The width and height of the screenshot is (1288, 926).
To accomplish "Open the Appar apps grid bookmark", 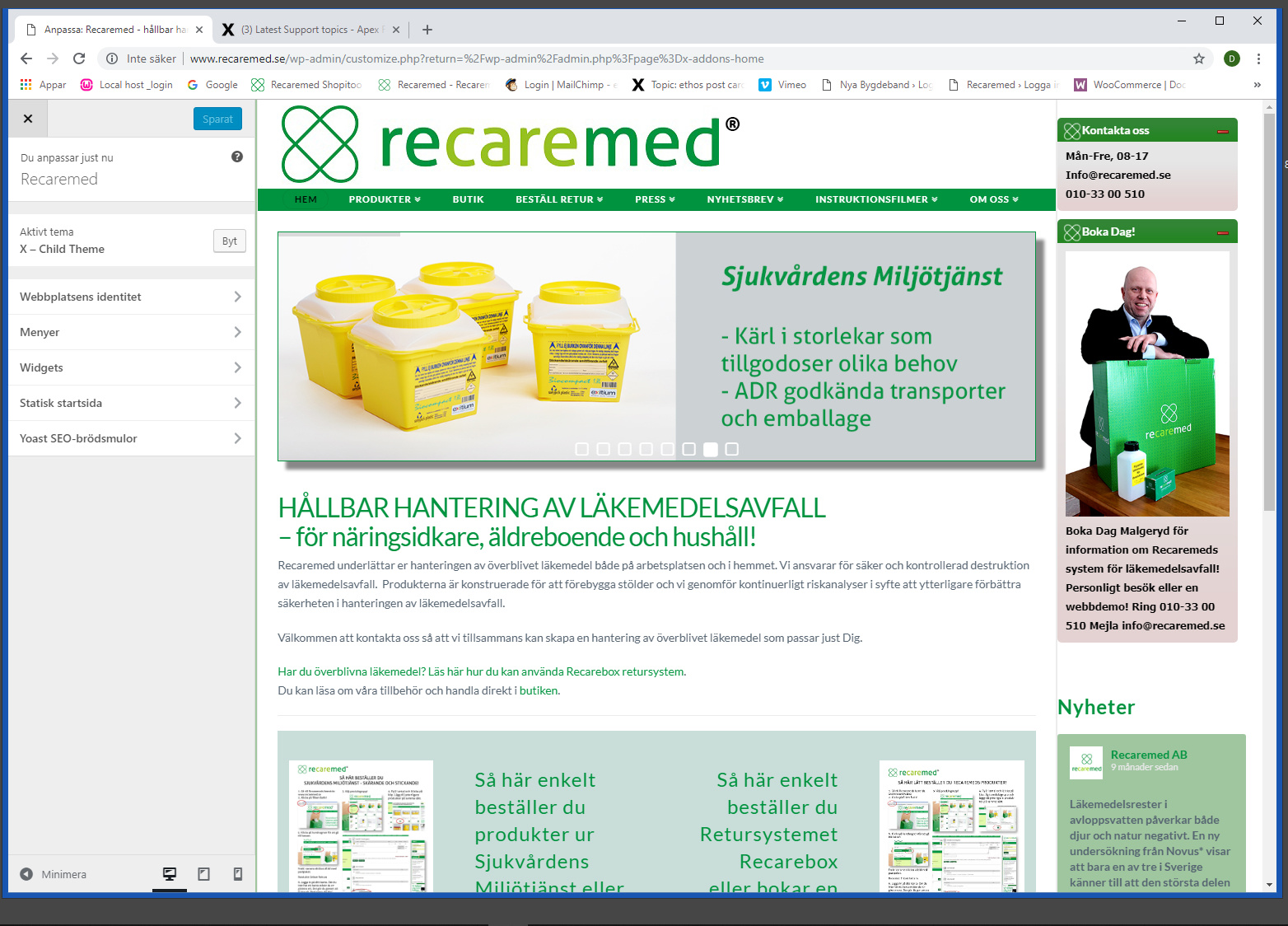I will coord(43,85).
